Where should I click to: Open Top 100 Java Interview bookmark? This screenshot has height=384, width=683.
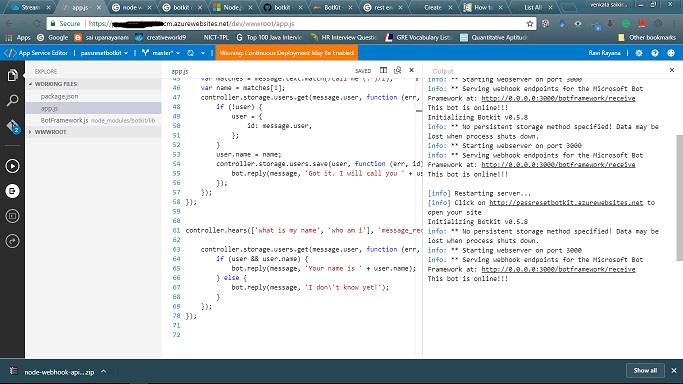click(269, 37)
